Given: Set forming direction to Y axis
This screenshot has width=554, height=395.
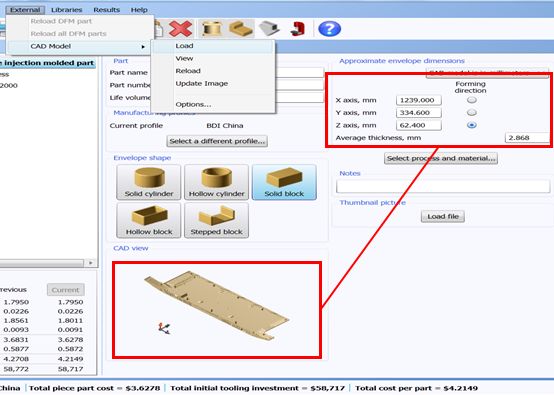Looking at the screenshot, I should point(472,112).
